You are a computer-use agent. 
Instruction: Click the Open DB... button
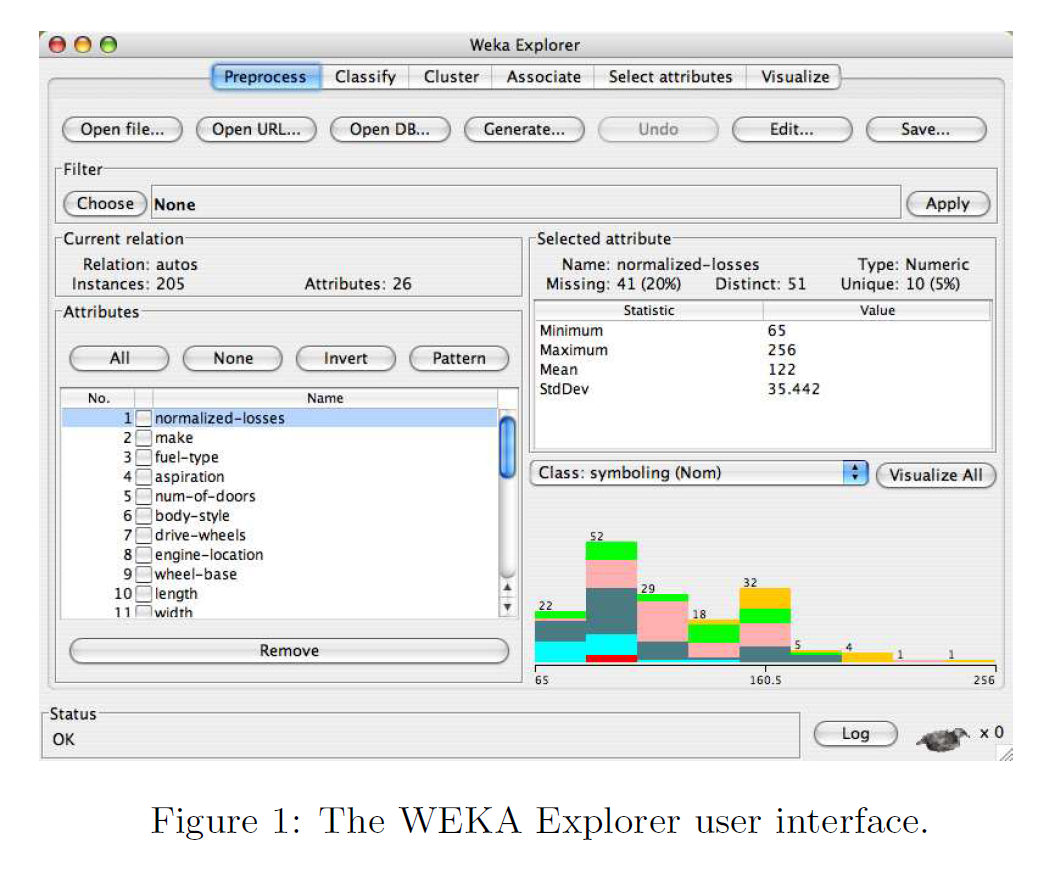coord(390,129)
